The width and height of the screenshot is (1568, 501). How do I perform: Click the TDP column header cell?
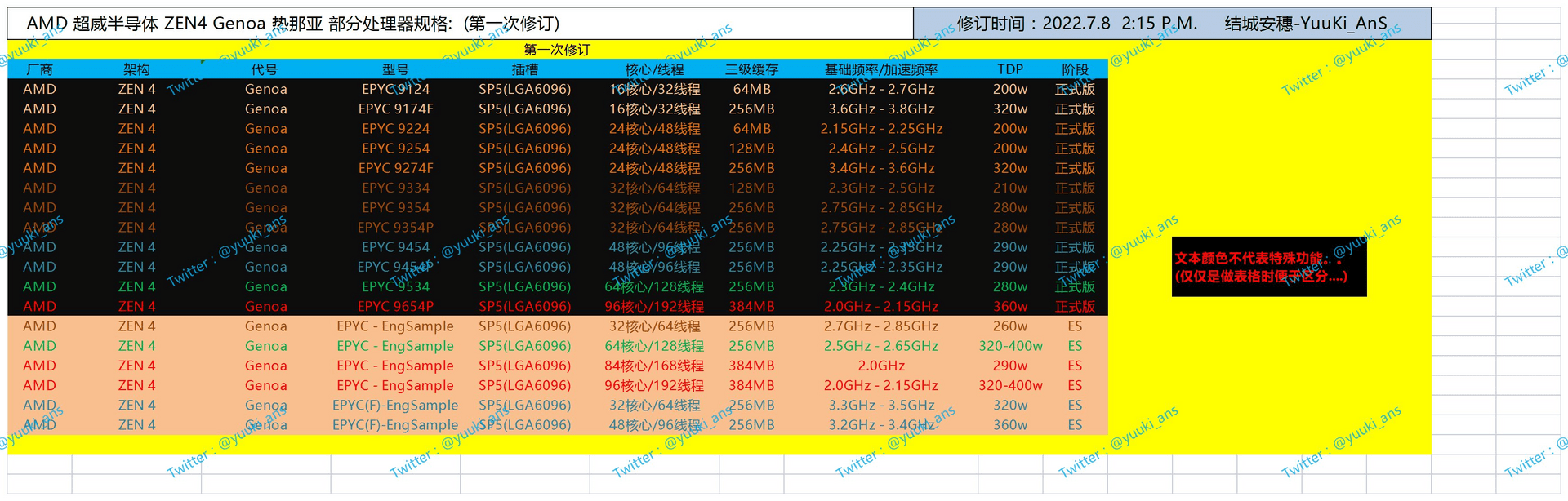tap(1010, 69)
